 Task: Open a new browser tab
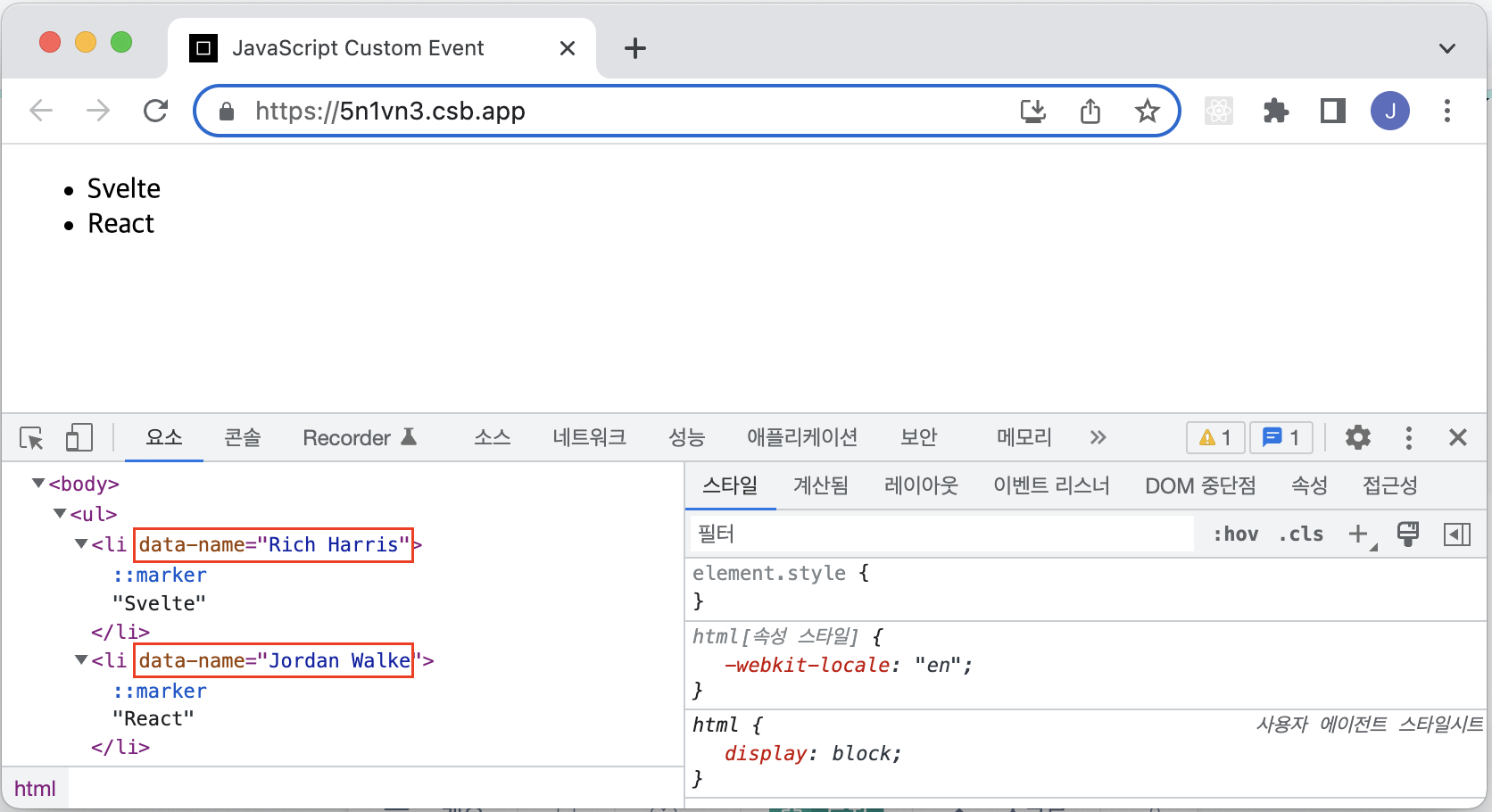pyautogui.click(x=635, y=48)
